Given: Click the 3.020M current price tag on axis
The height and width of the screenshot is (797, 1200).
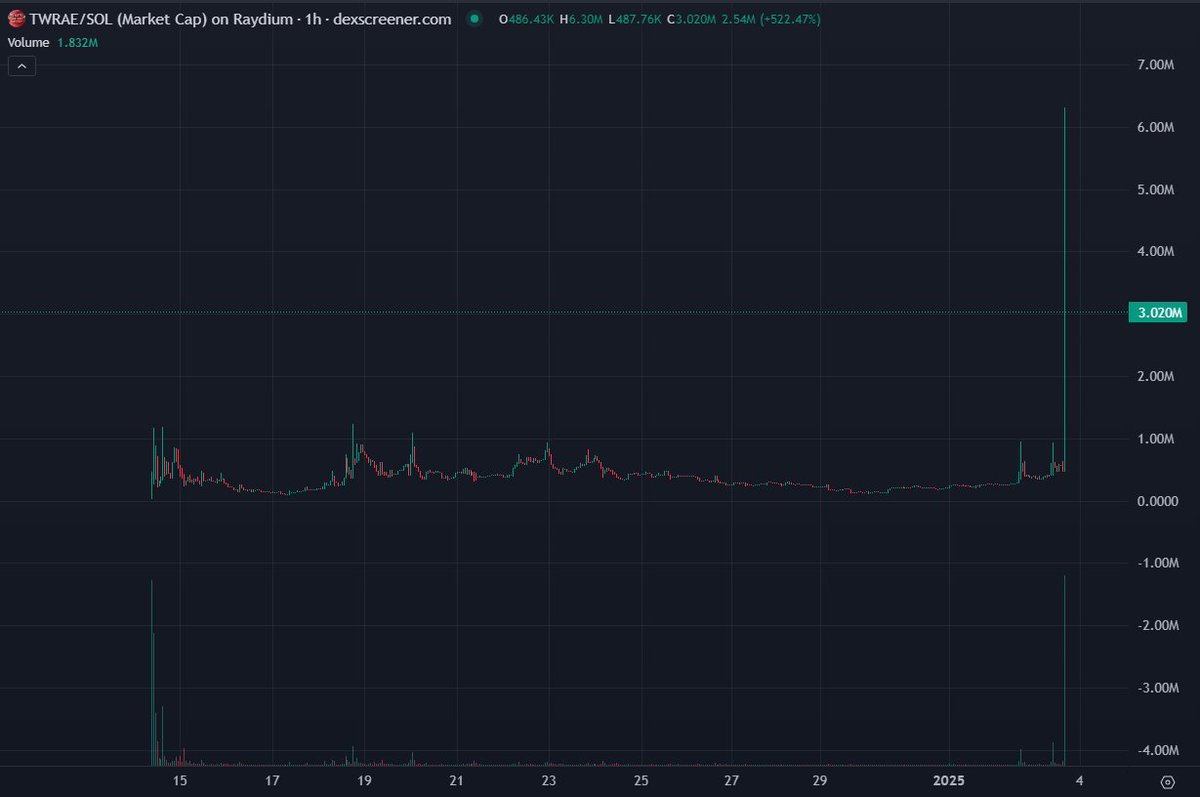Looking at the screenshot, I should point(1158,312).
